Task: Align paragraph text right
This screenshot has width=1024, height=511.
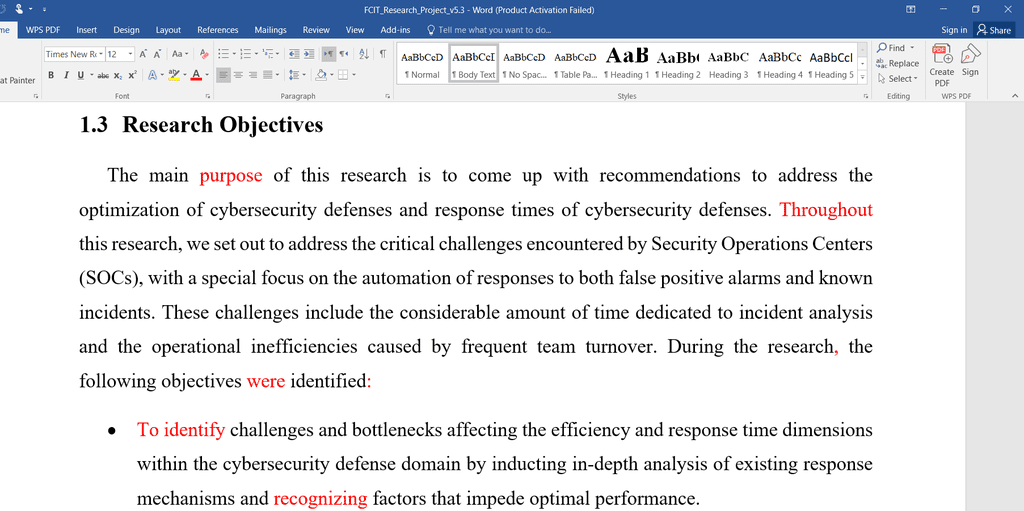Action: tap(253, 75)
